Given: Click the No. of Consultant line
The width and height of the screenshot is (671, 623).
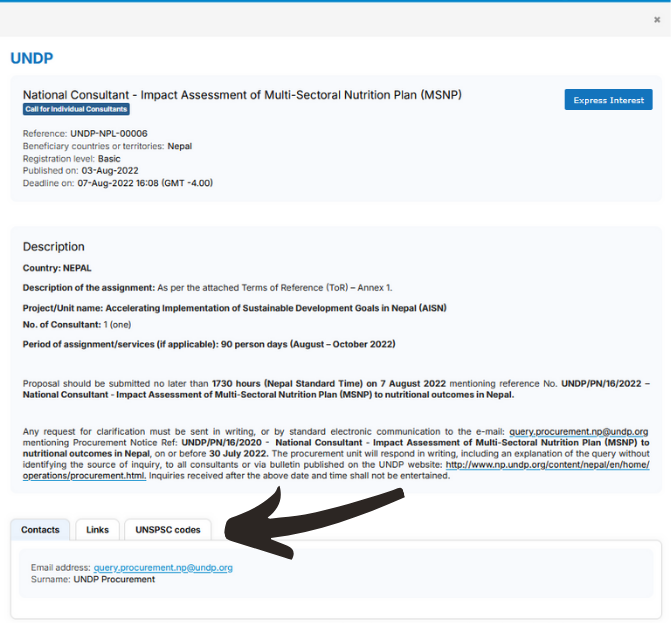Looking at the screenshot, I should 77,325.
